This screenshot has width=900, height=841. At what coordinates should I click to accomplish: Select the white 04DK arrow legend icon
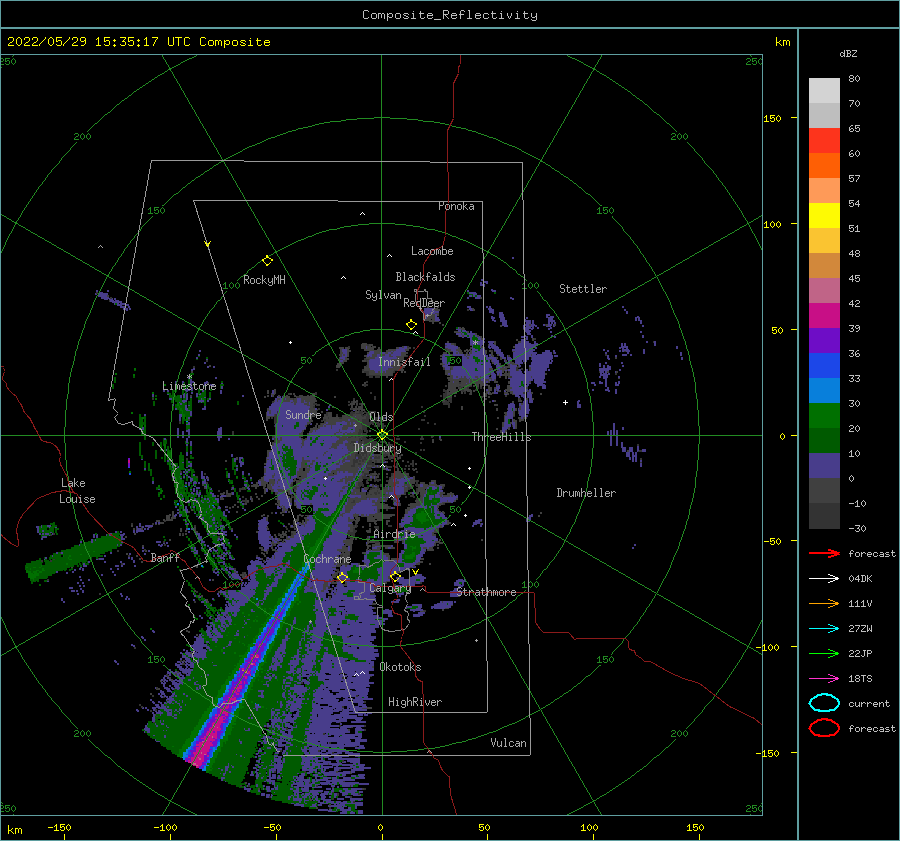pos(824,579)
